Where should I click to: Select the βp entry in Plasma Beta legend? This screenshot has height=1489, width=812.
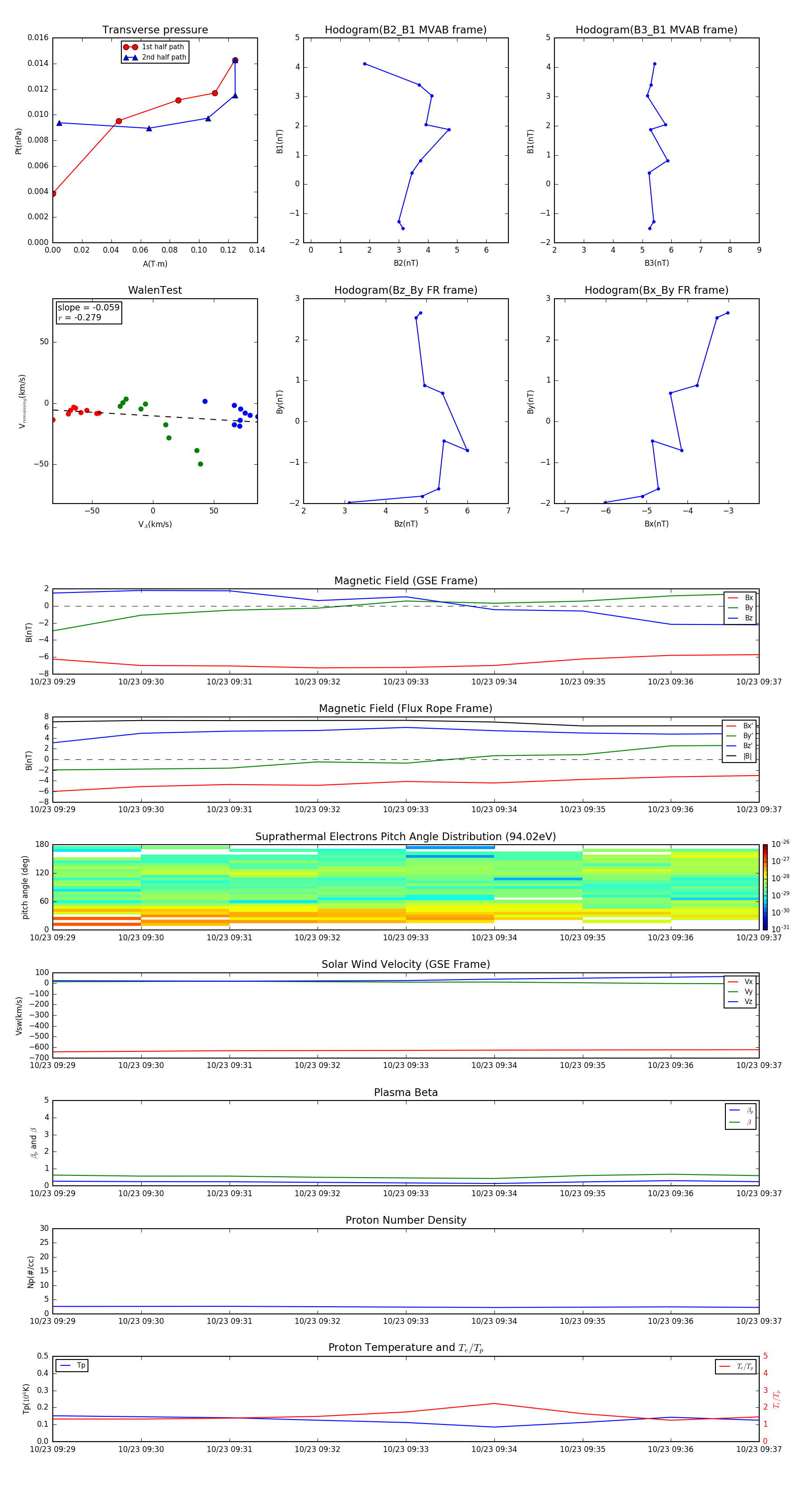tap(741, 1110)
